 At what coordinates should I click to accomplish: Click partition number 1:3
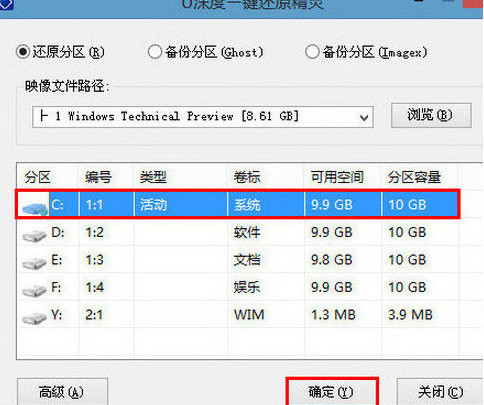pyautogui.click(x=95, y=260)
